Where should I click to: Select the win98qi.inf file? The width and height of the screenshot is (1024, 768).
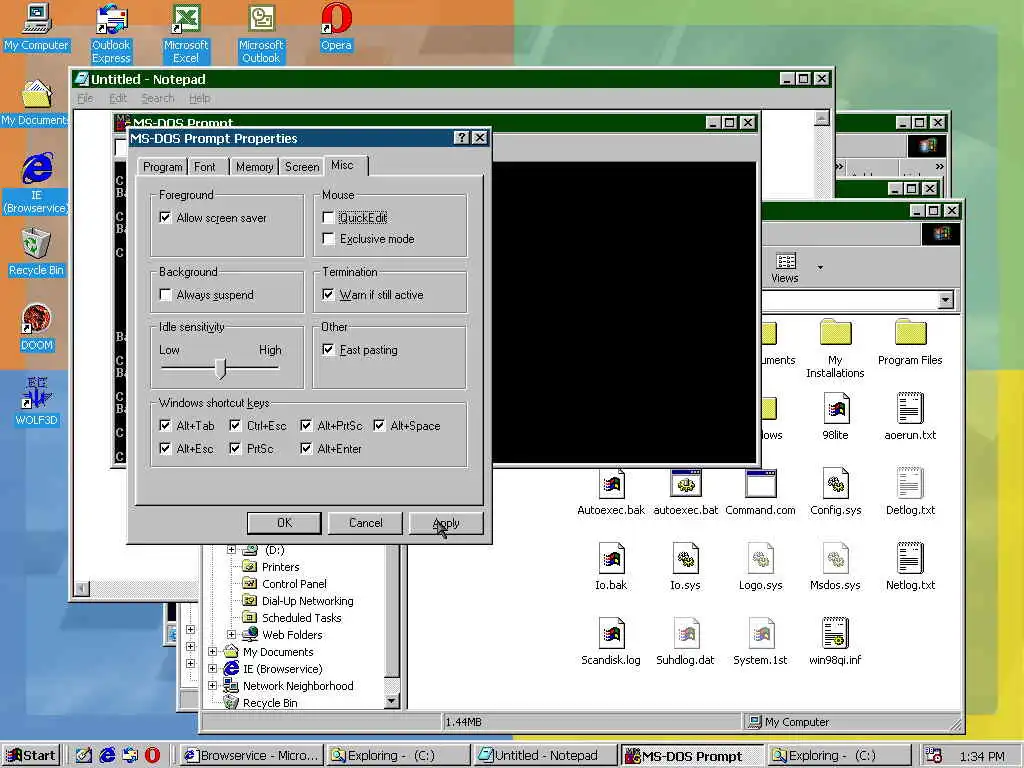click(x=835, y=642)
